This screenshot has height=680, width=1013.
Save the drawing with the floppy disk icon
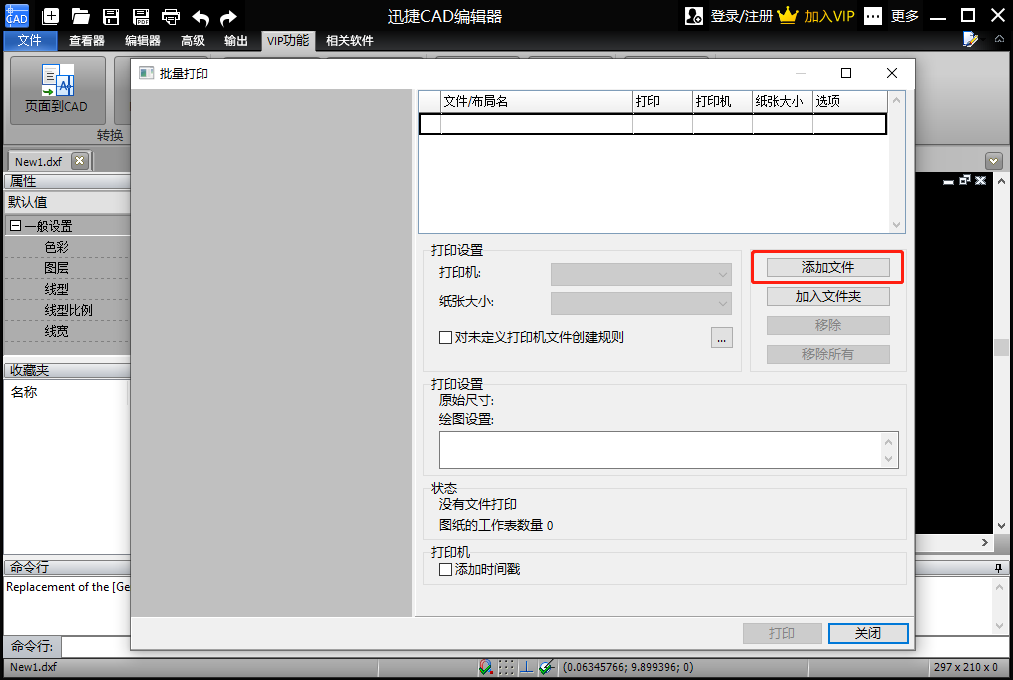(x=111, y=16)
